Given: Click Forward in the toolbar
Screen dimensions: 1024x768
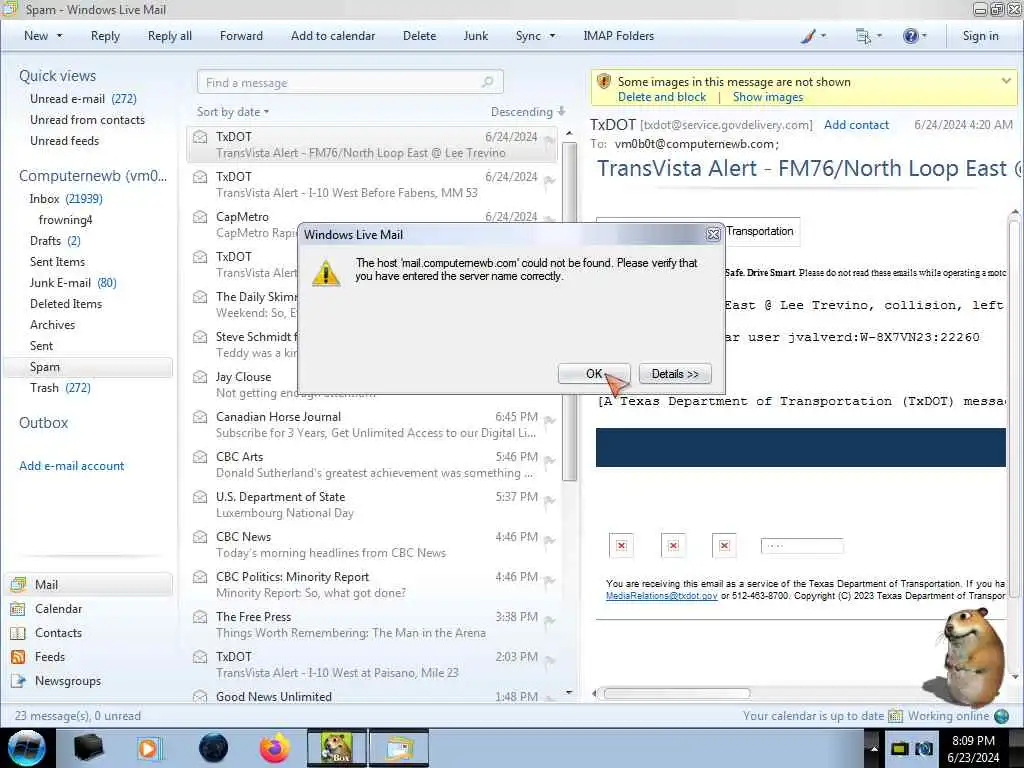Looking at the screenshot, I should tap(241, 36).
